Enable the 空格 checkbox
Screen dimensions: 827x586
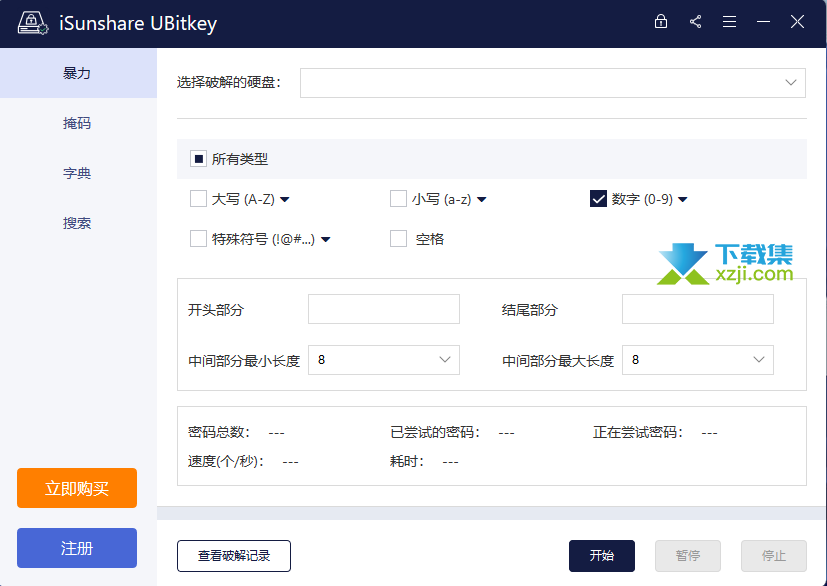(398, 239)
